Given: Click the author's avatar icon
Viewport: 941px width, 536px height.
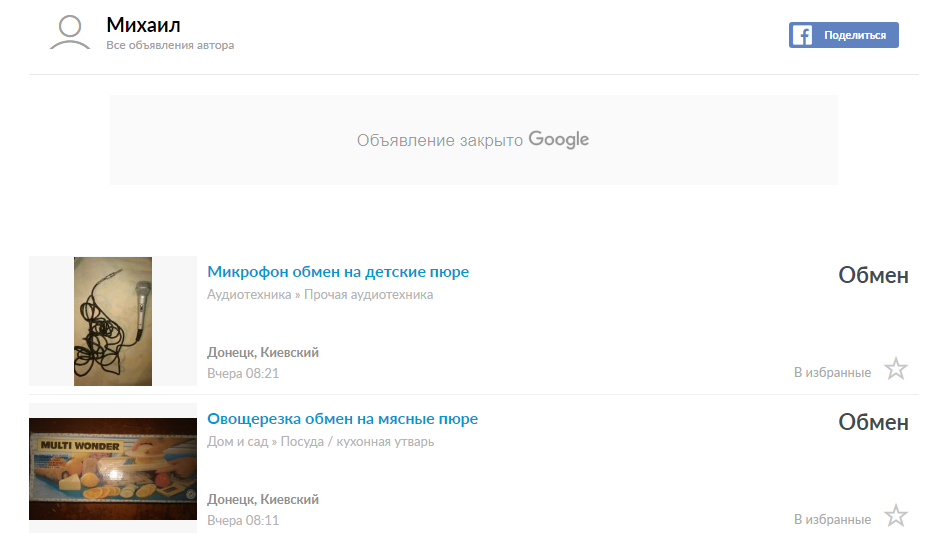Looking at the screenshot, I should [x=70, y=32].
